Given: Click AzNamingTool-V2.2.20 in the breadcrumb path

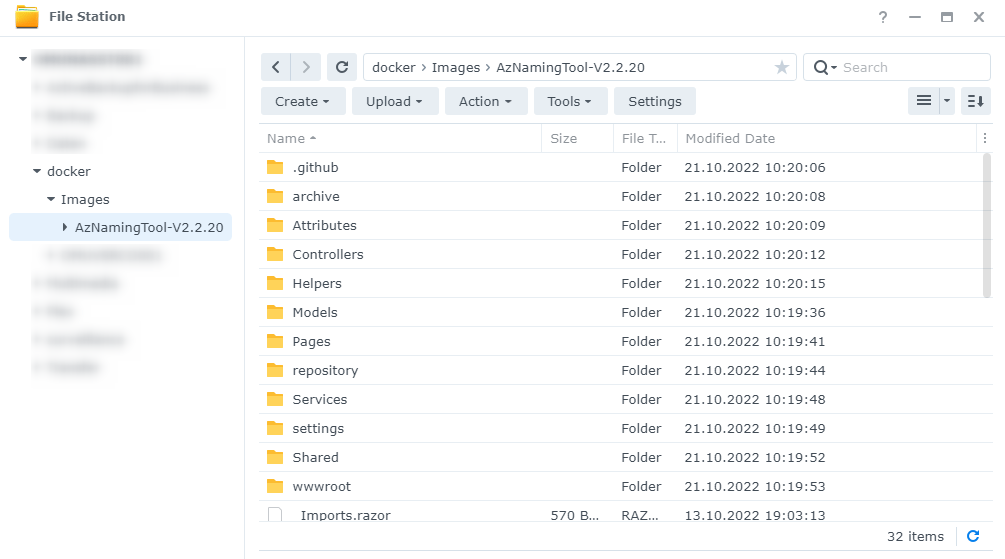Looking at the screenshot, I should tap(570, 67).
